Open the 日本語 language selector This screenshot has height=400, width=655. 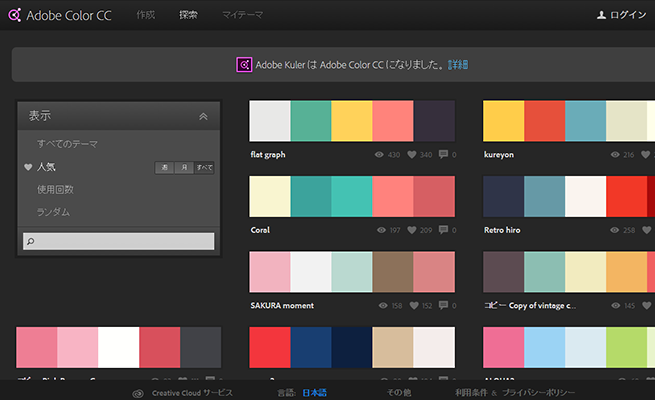point(314,393)
